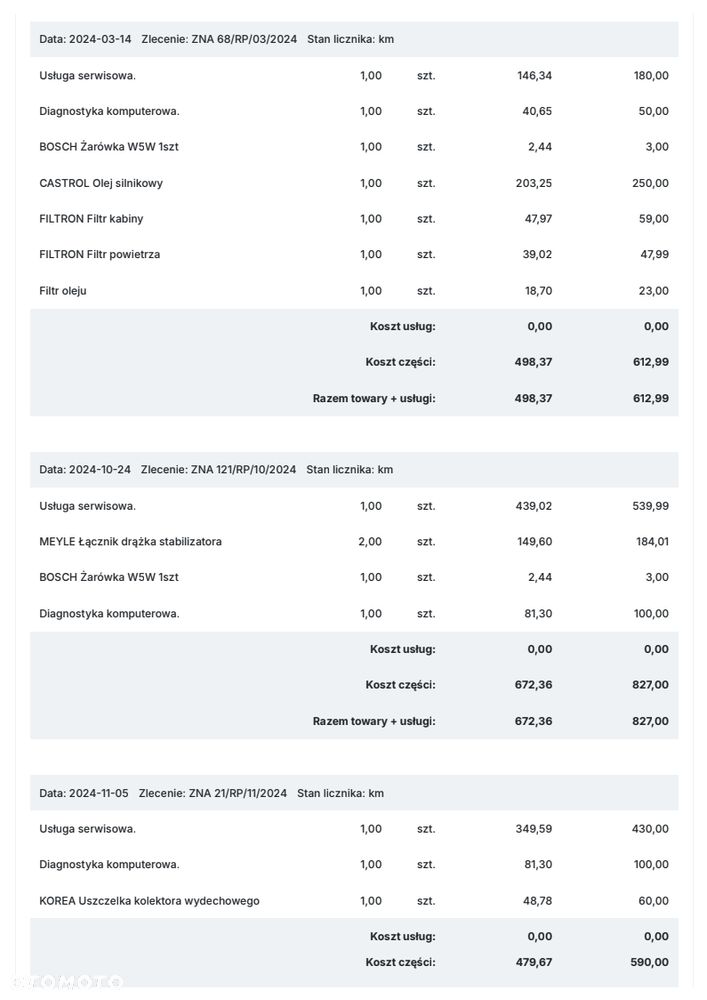Click the CASTROL Olej silnikowy row
Viewport: 707px width, 1000px height.
point(354,183)
